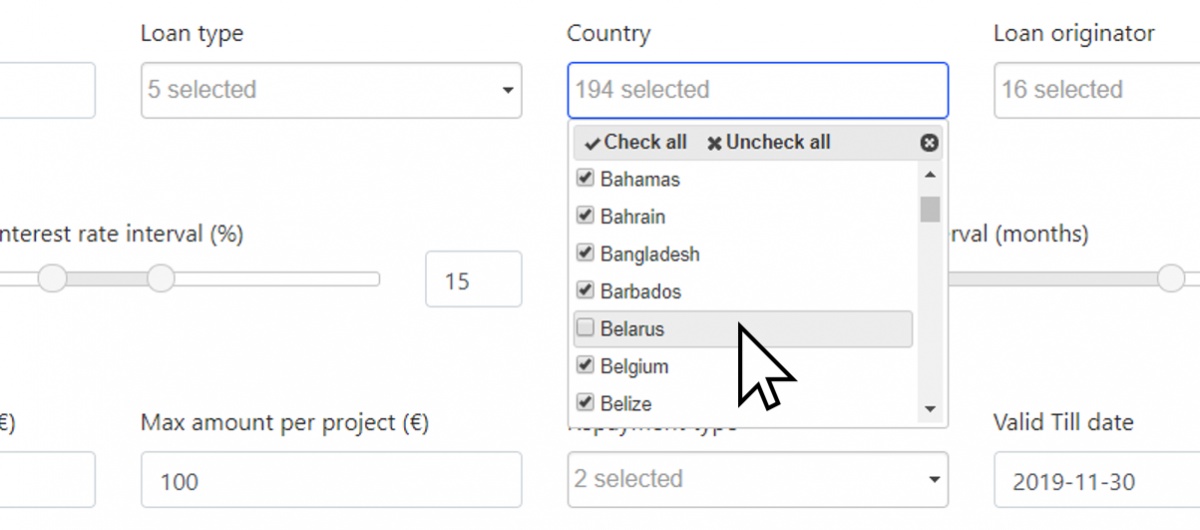Click the Valid Till date field
Image resolution: width=1200 pixels, height=530 pixels.
tap(1095, 481)
